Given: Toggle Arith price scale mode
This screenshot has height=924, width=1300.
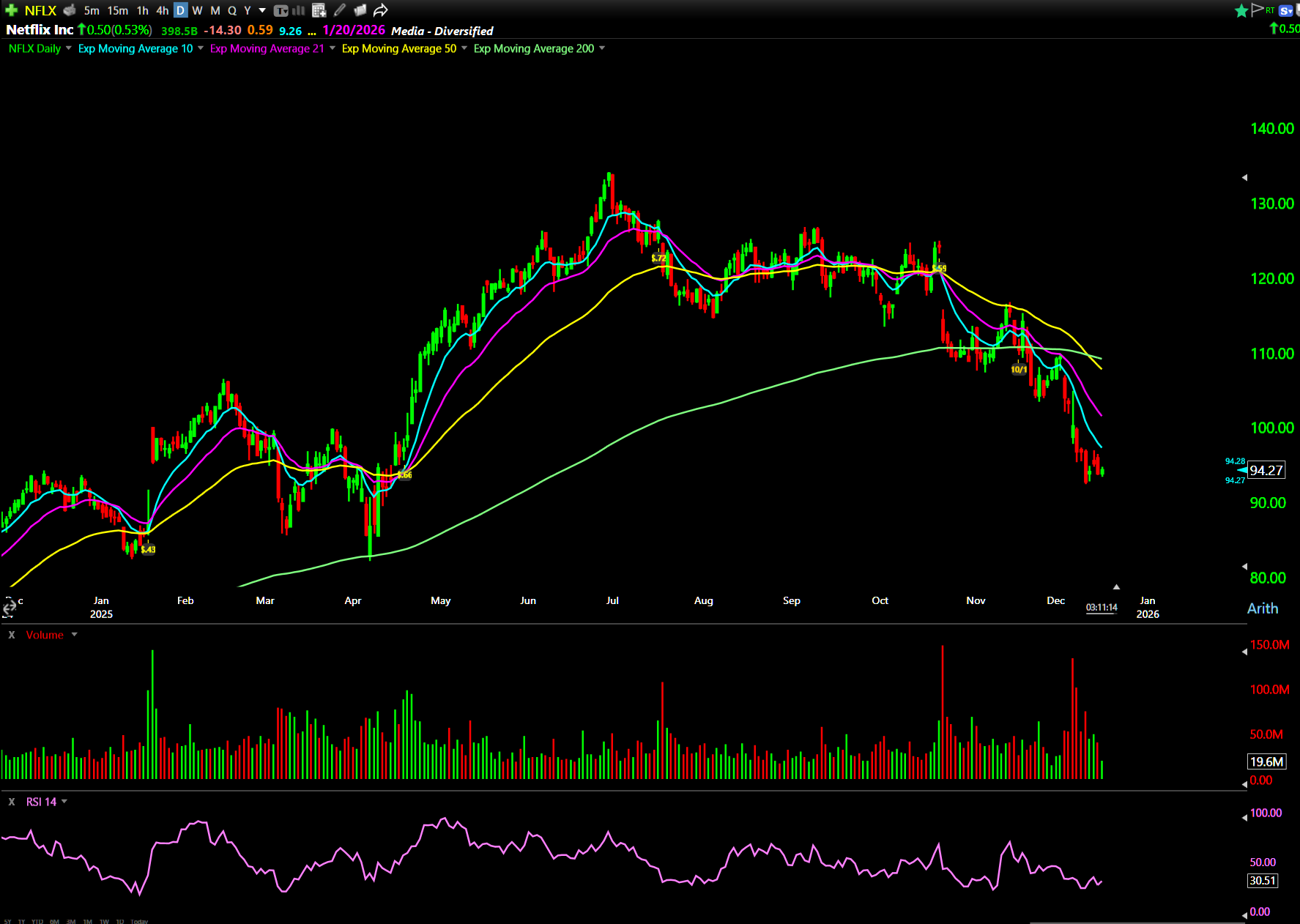Looking at the screenshot, I should (1262, 608).
